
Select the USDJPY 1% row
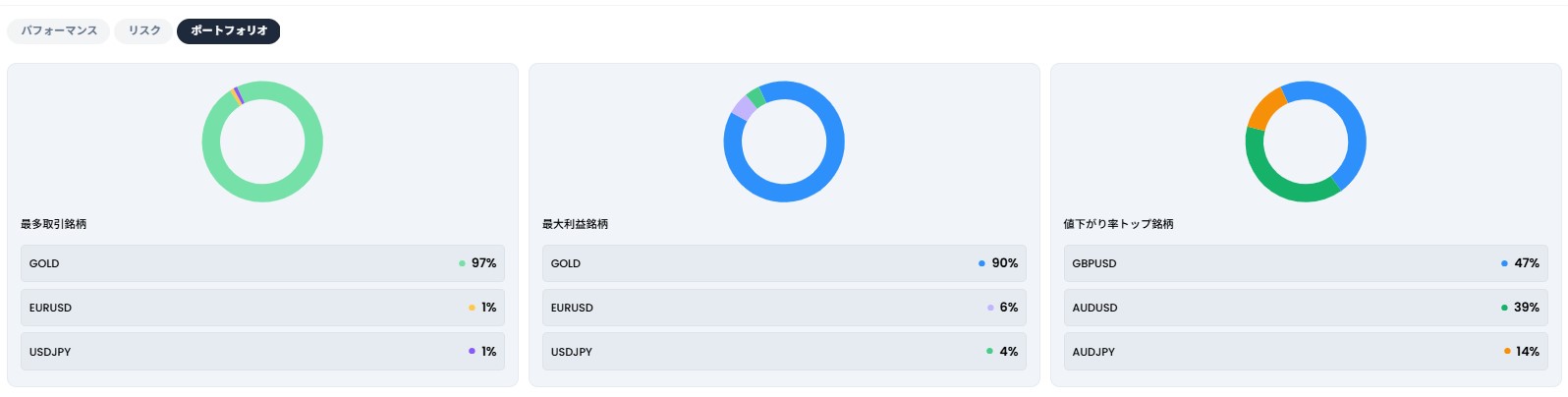click(262, 352)
